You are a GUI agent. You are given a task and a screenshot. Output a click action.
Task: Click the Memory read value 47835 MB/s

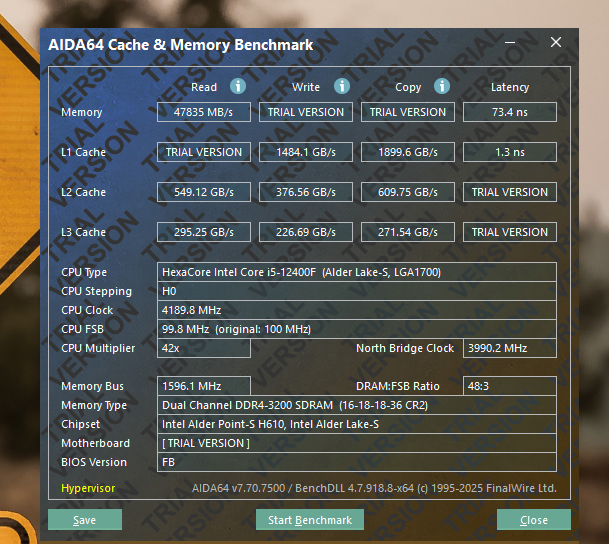click(204, 112)
